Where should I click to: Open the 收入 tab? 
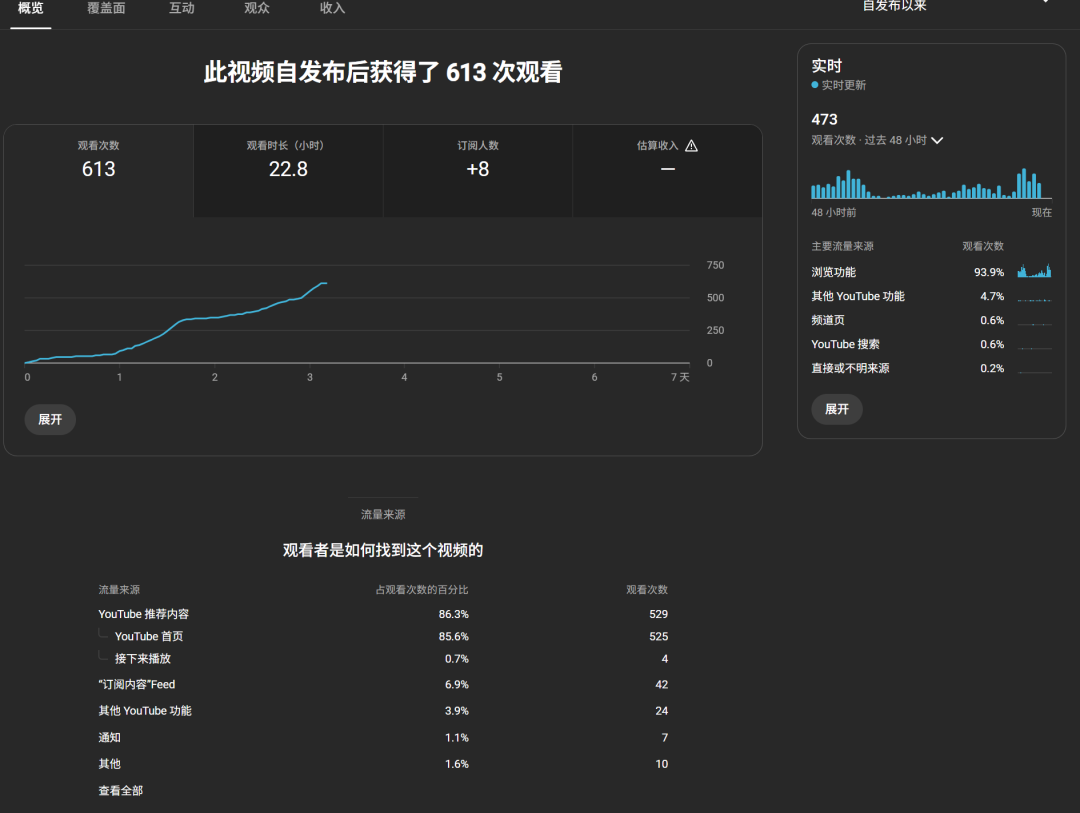click(x=331, y=8)
